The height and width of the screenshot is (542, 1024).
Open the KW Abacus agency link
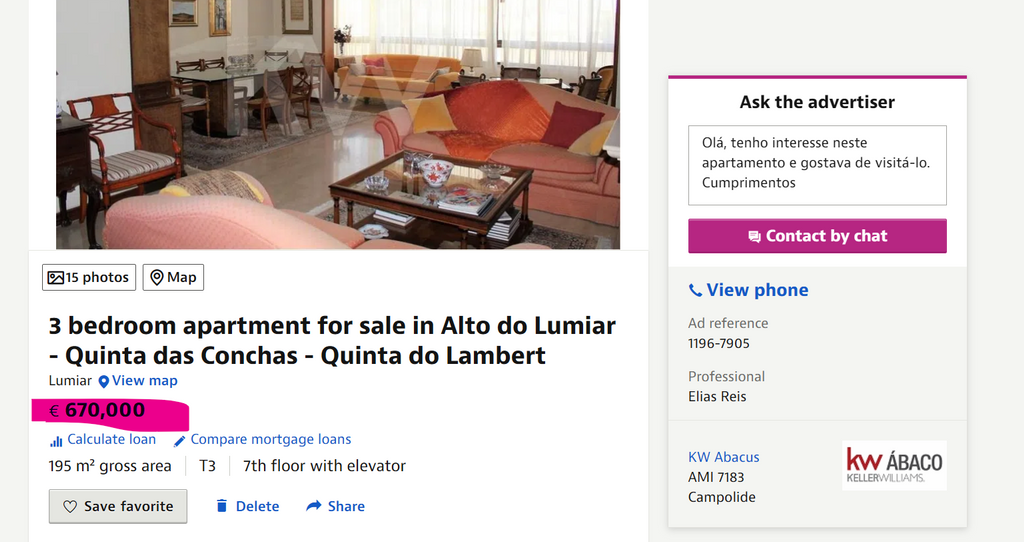(724, 457)
